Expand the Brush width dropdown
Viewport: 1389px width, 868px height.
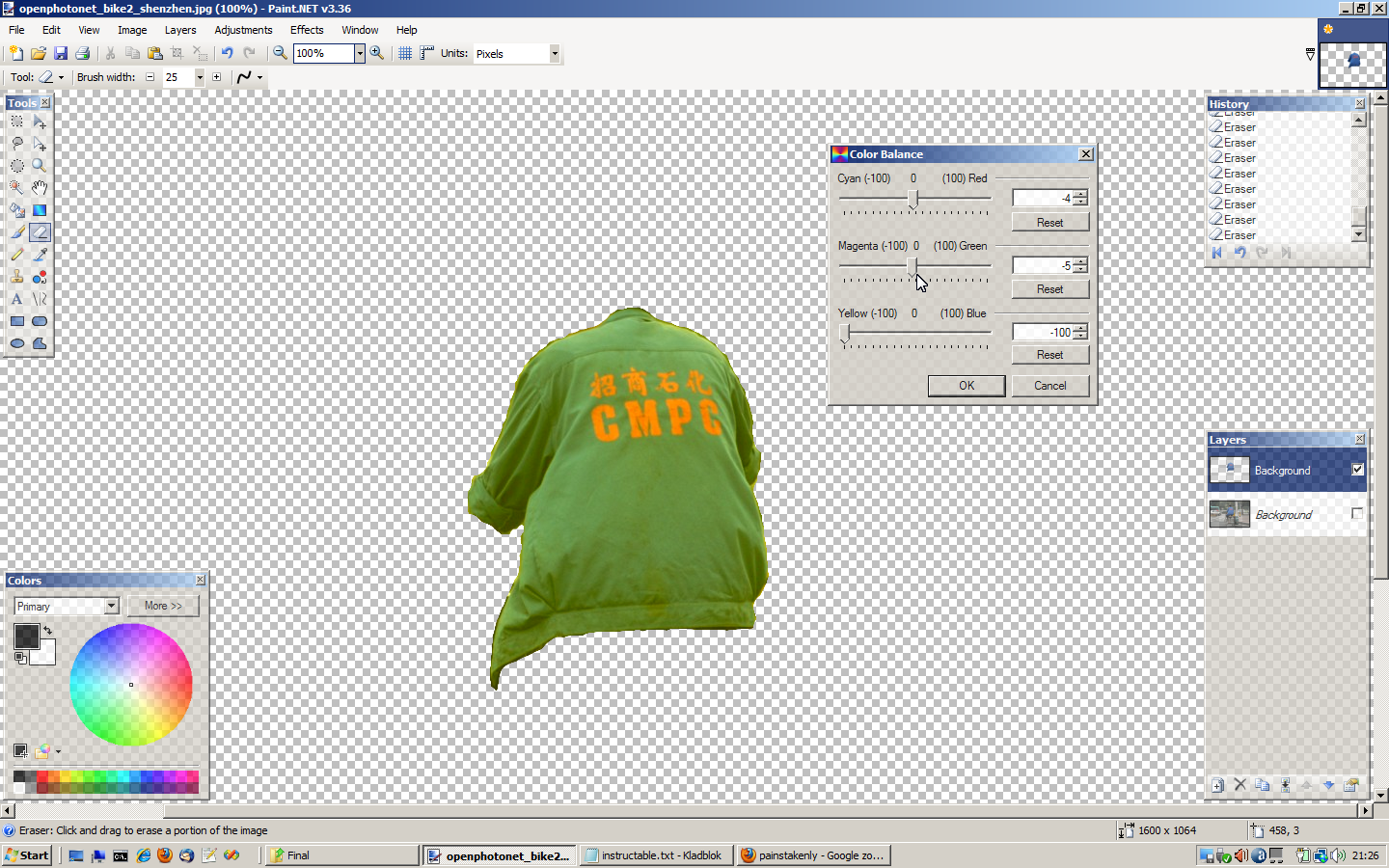pyautogui.click(x=199, y=77)
